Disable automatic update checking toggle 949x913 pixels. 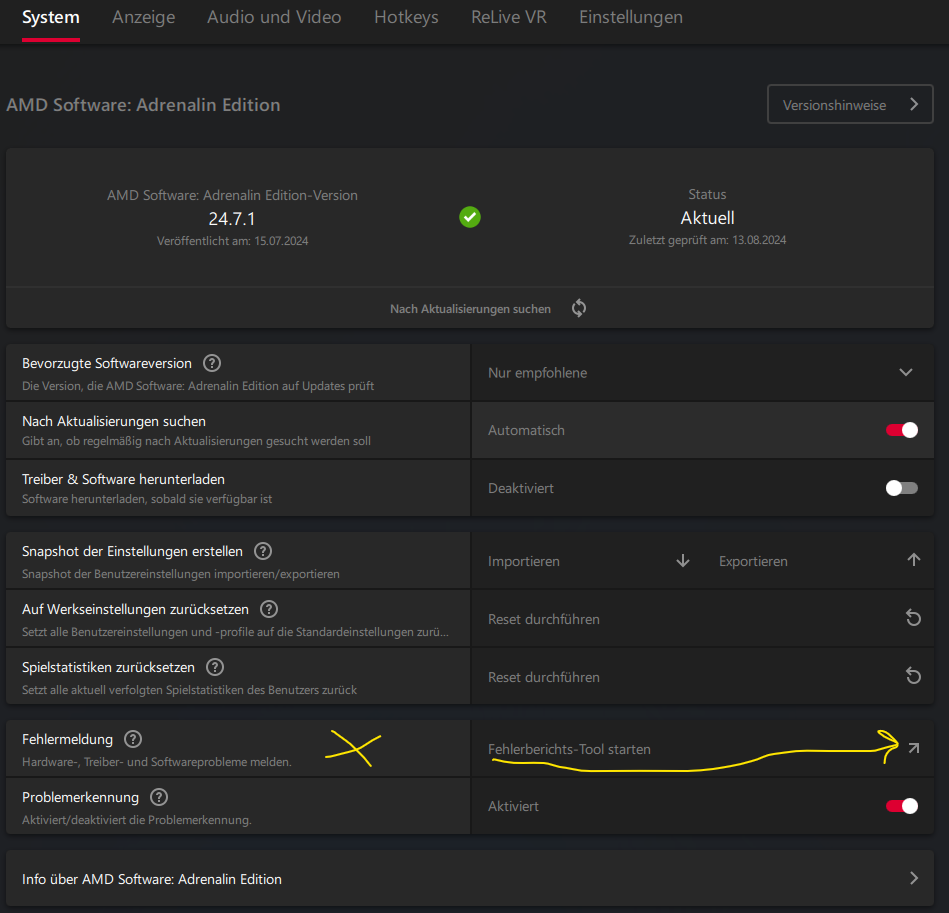902,430
